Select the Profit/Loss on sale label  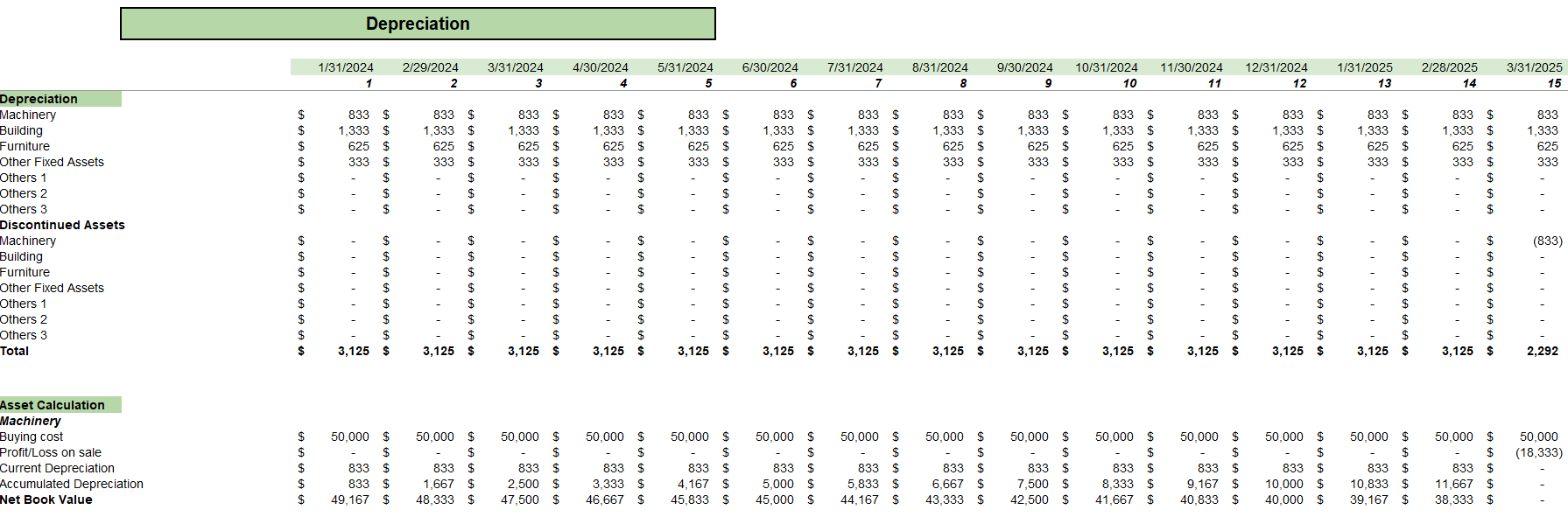click(x=51, y=452)
